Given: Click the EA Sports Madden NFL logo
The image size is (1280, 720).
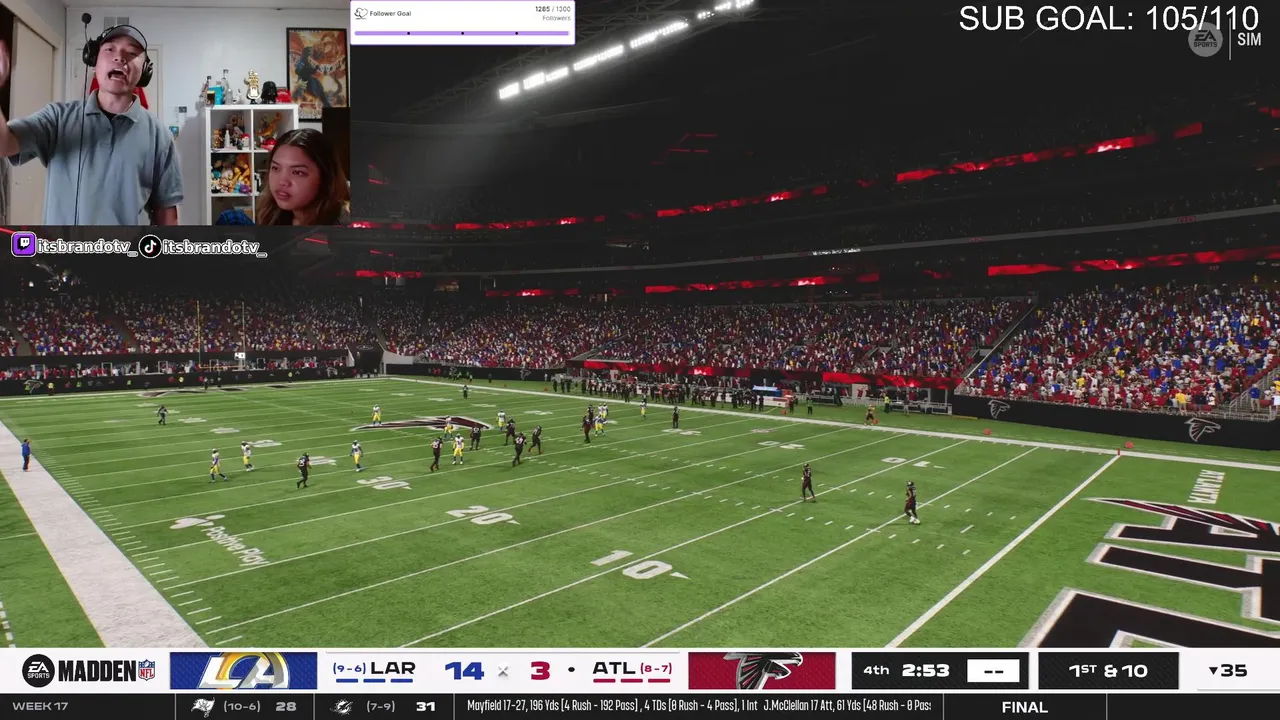Looking at the screenshot, I should [x=89, y=671].
